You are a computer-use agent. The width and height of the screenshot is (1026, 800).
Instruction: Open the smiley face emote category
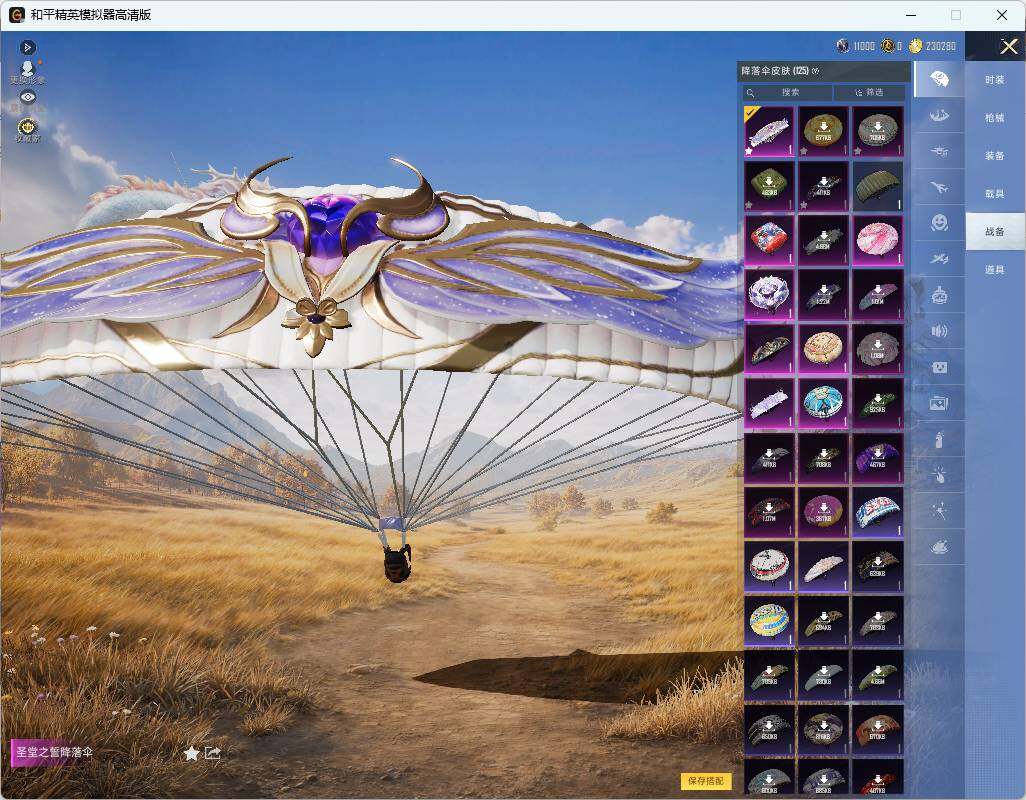939,223
